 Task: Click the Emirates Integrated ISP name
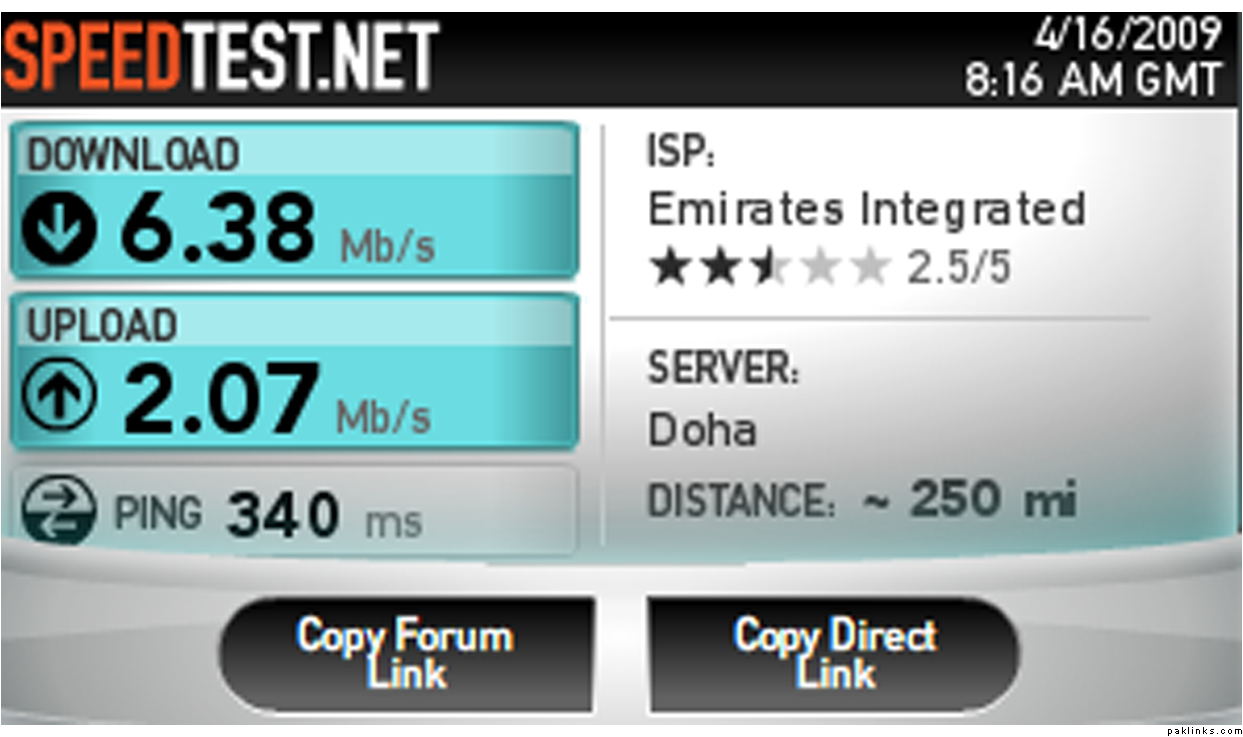[x=866, y=209]
